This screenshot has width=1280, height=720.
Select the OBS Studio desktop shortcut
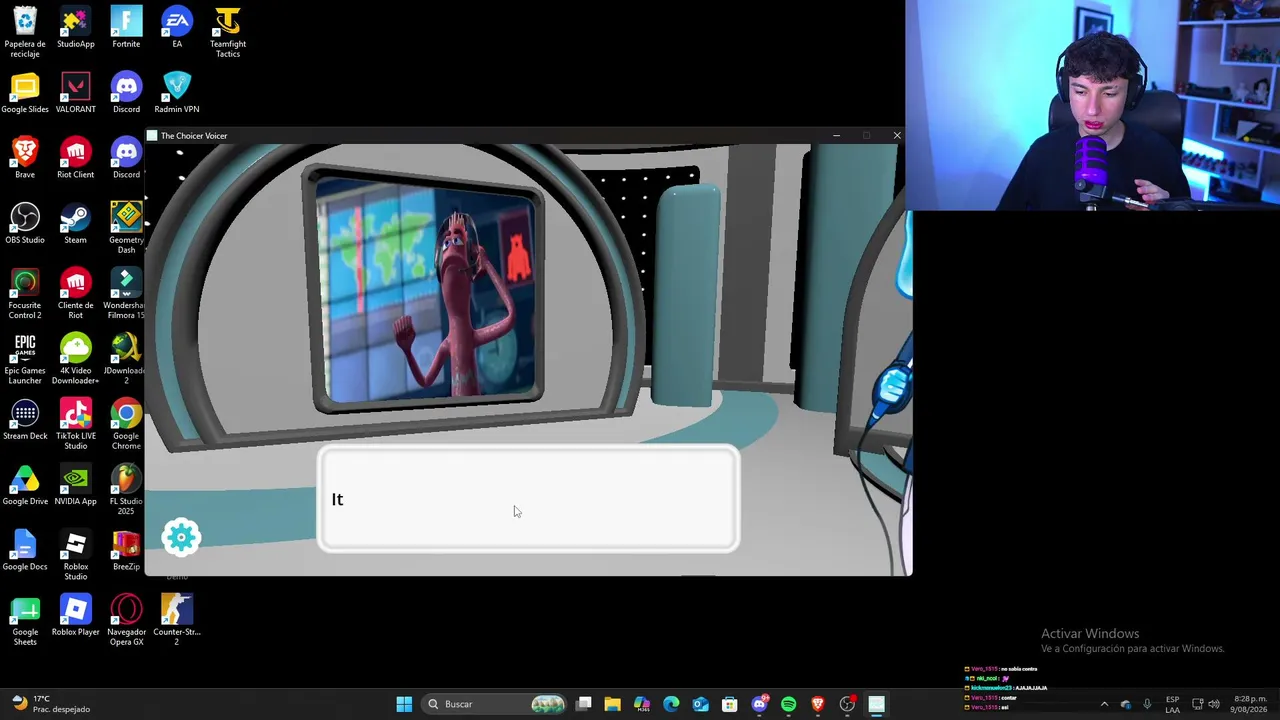click(x=25, y=224)
